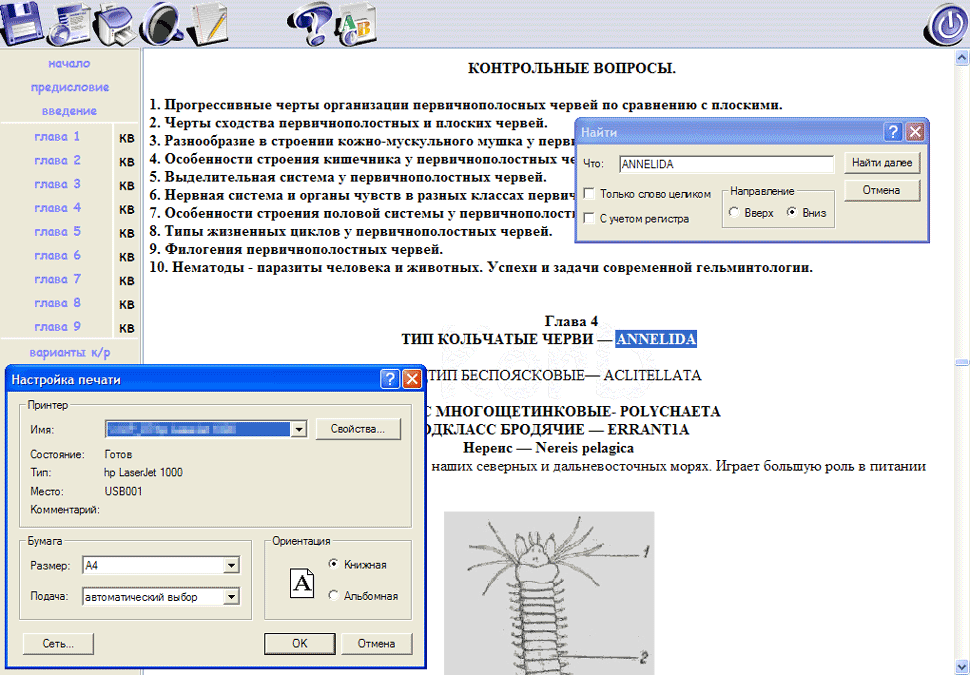This screenshot has height=675, width=970.
Task: Open КВ questions for глава 5
Action: click(x=127, y=233)
